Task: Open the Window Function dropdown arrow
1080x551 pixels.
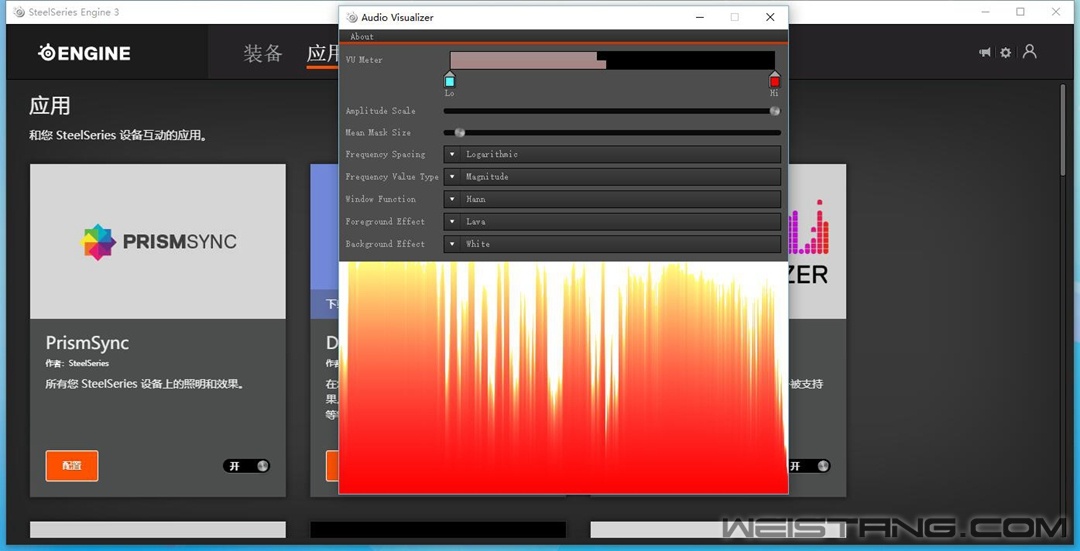Action: pos(452,199)
